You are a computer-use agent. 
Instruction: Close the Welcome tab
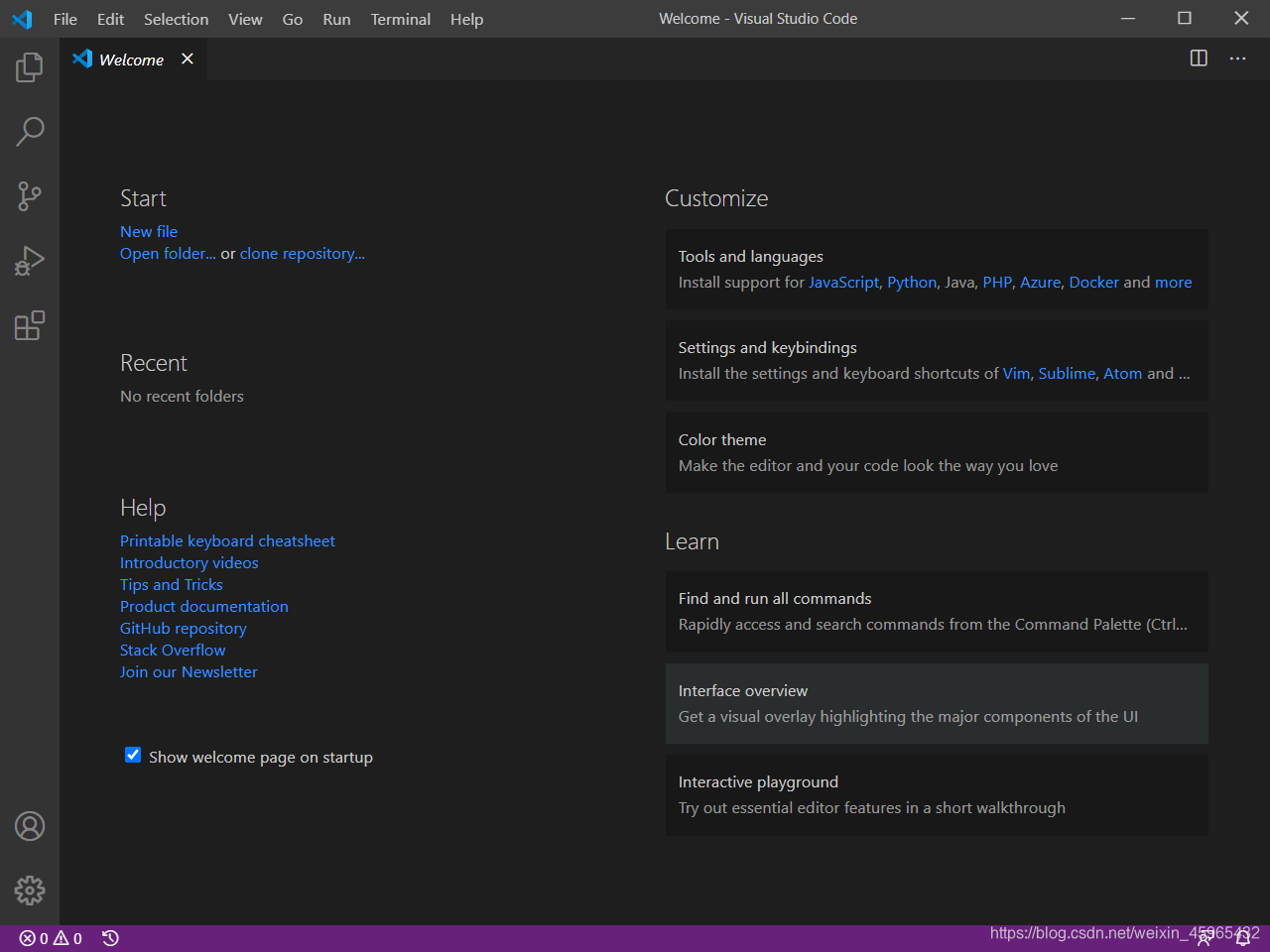[x=188, y=59]
